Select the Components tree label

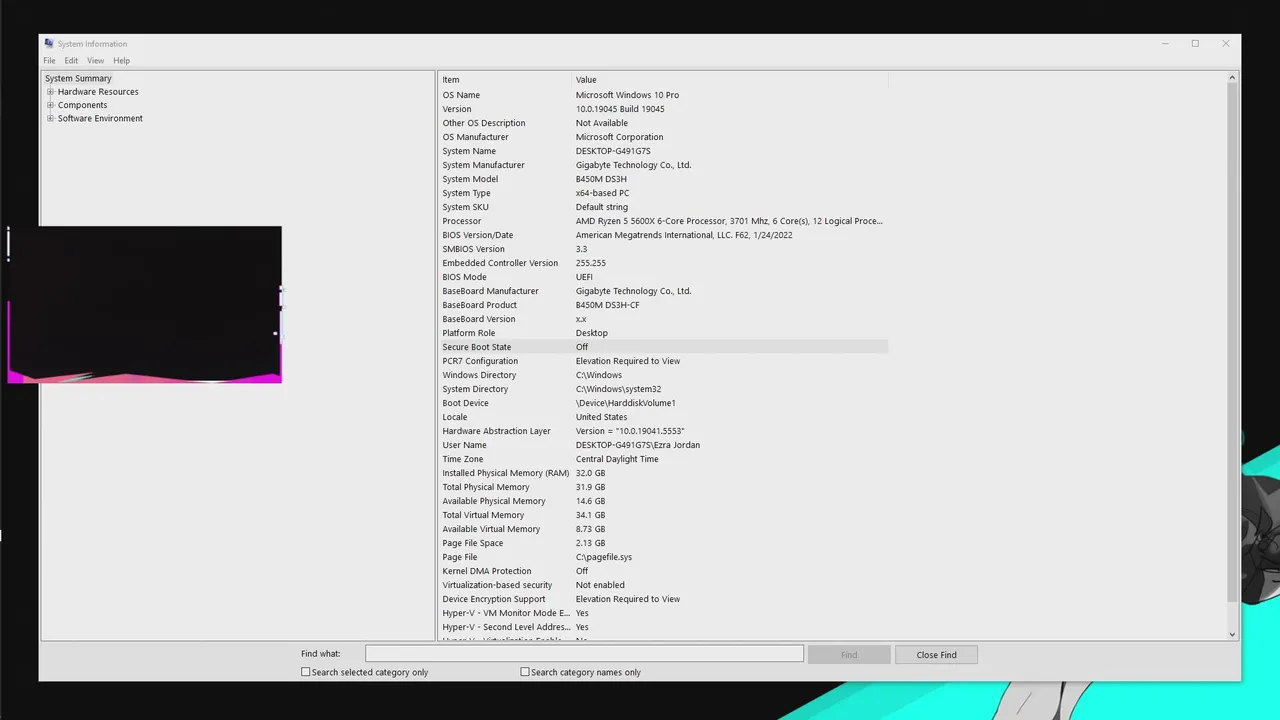coord(82,105)
